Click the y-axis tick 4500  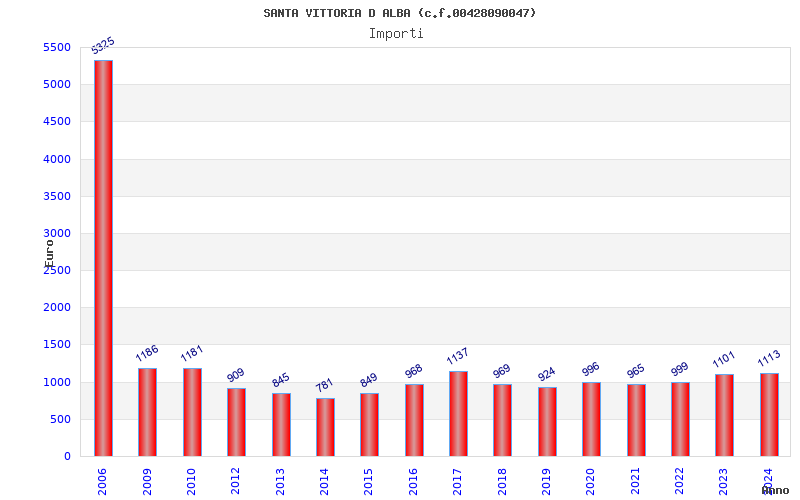[x=57, y=122]
